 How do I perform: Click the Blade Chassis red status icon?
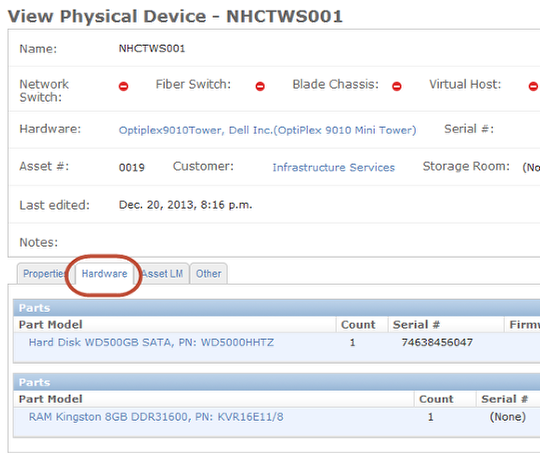pos(397,86)
